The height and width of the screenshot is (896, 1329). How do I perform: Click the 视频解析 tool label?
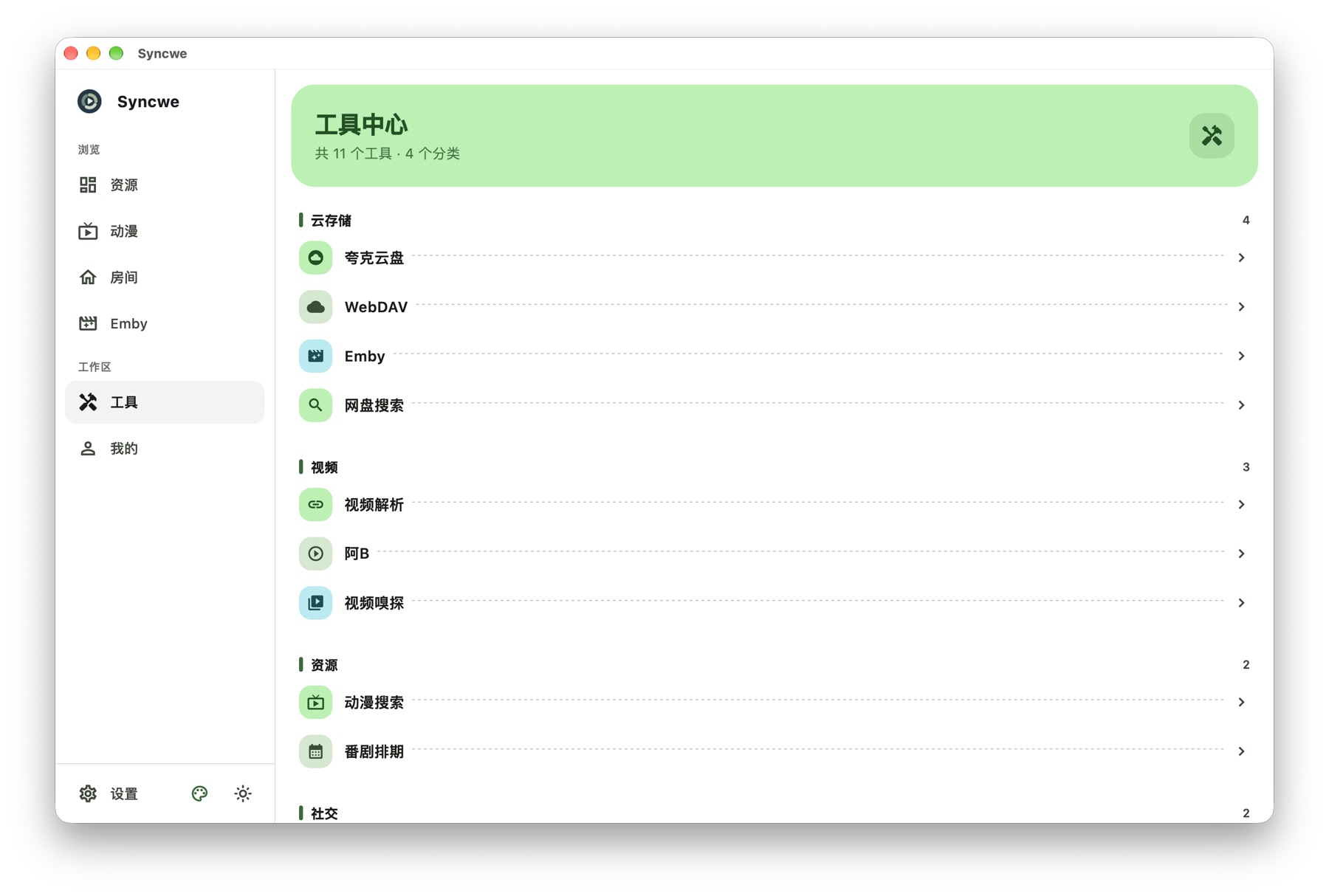click(x=374, y=505)
